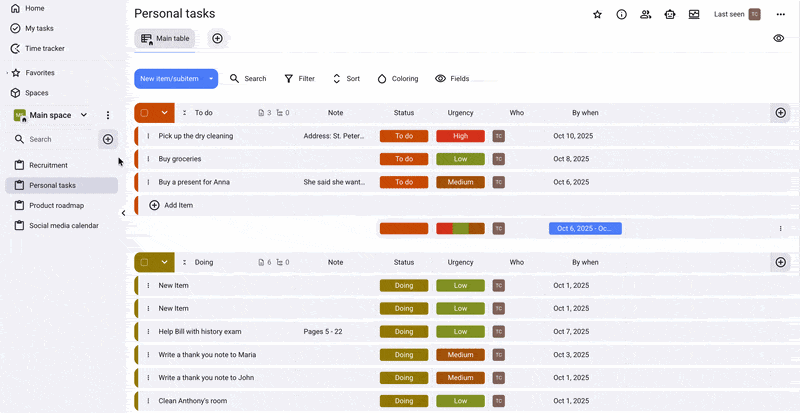Open Time tracker in the sidebar
Viewport: 800px width, 413px height.
click(x=38, y=48)
